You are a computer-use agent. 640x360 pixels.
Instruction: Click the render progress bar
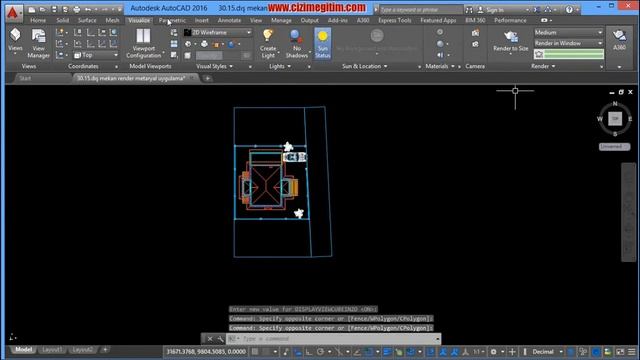click(573, 54)
